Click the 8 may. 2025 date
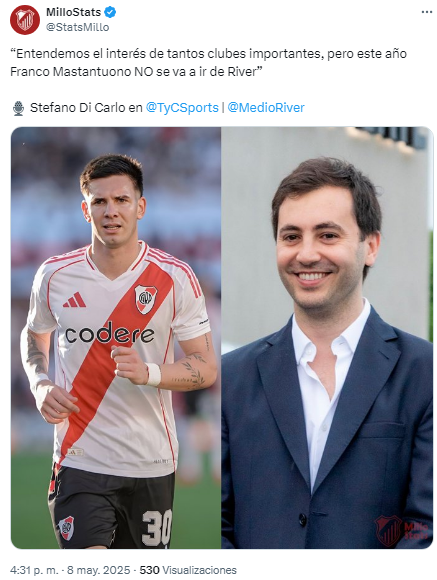This screenshot has width=437, height=580. [97, 570]
